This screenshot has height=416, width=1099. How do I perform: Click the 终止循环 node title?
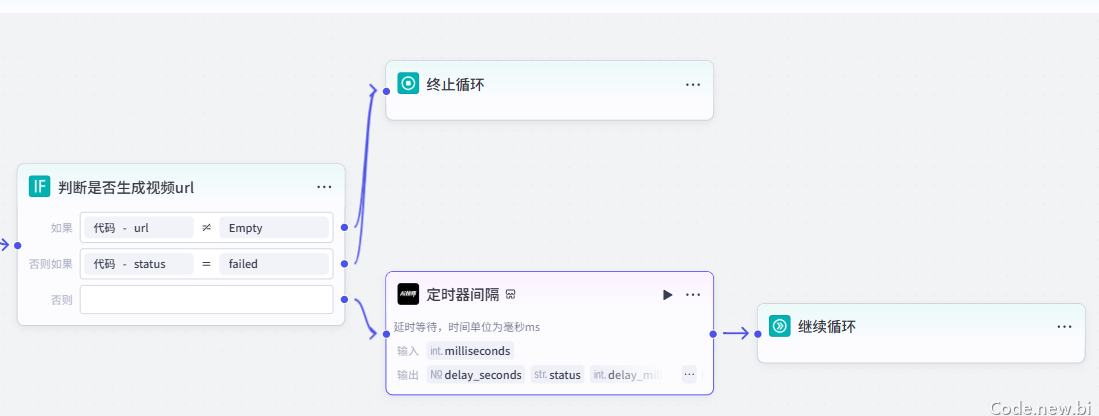click(456, 84)
